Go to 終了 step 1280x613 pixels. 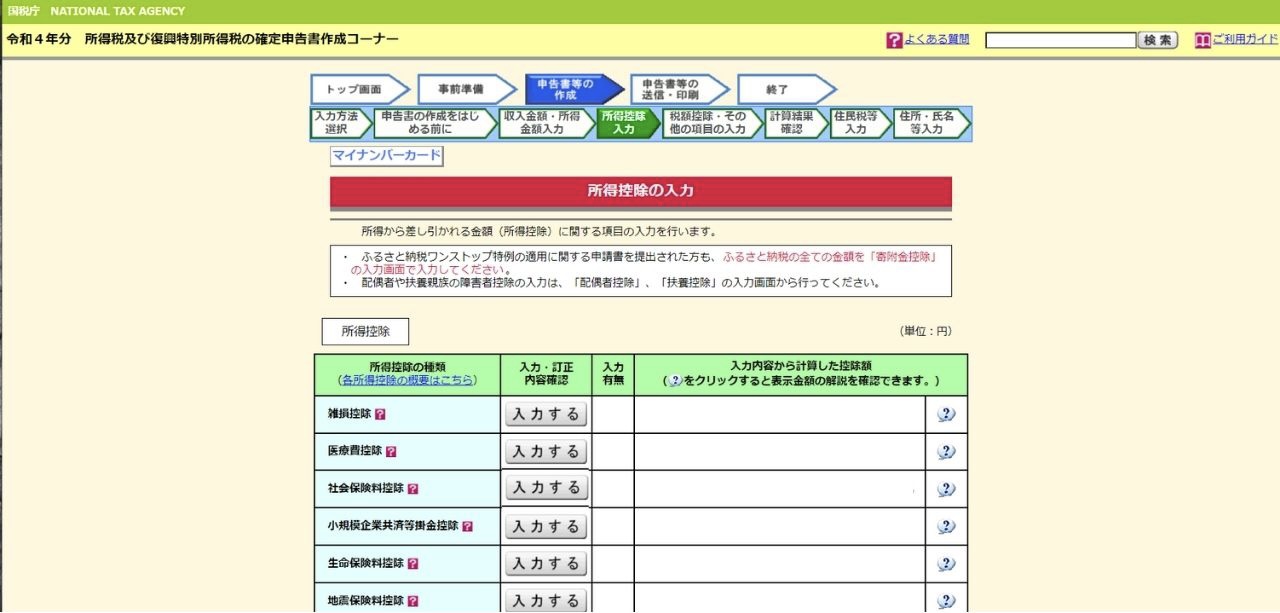(x=786, y=90)
